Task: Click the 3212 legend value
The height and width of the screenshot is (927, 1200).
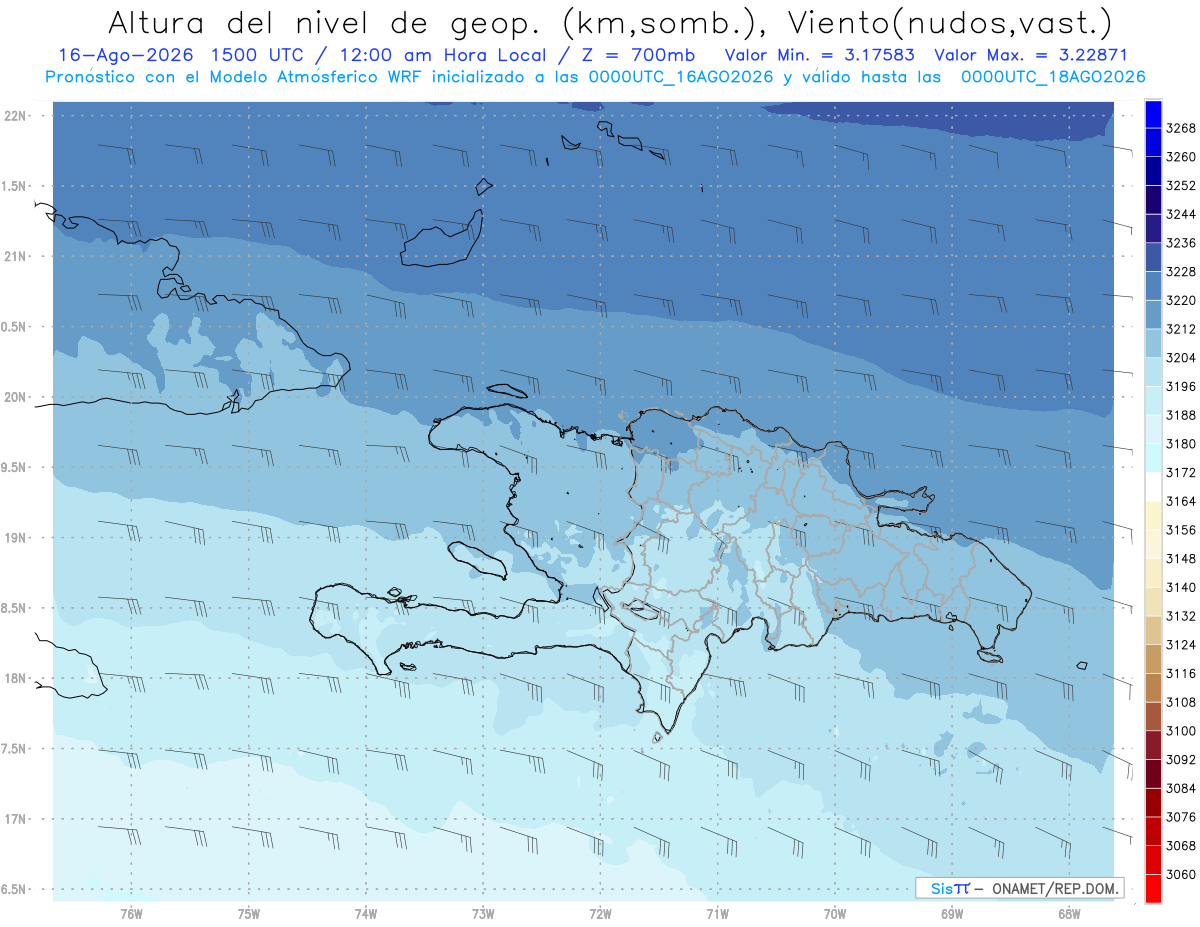Action: pos(1181,329)
